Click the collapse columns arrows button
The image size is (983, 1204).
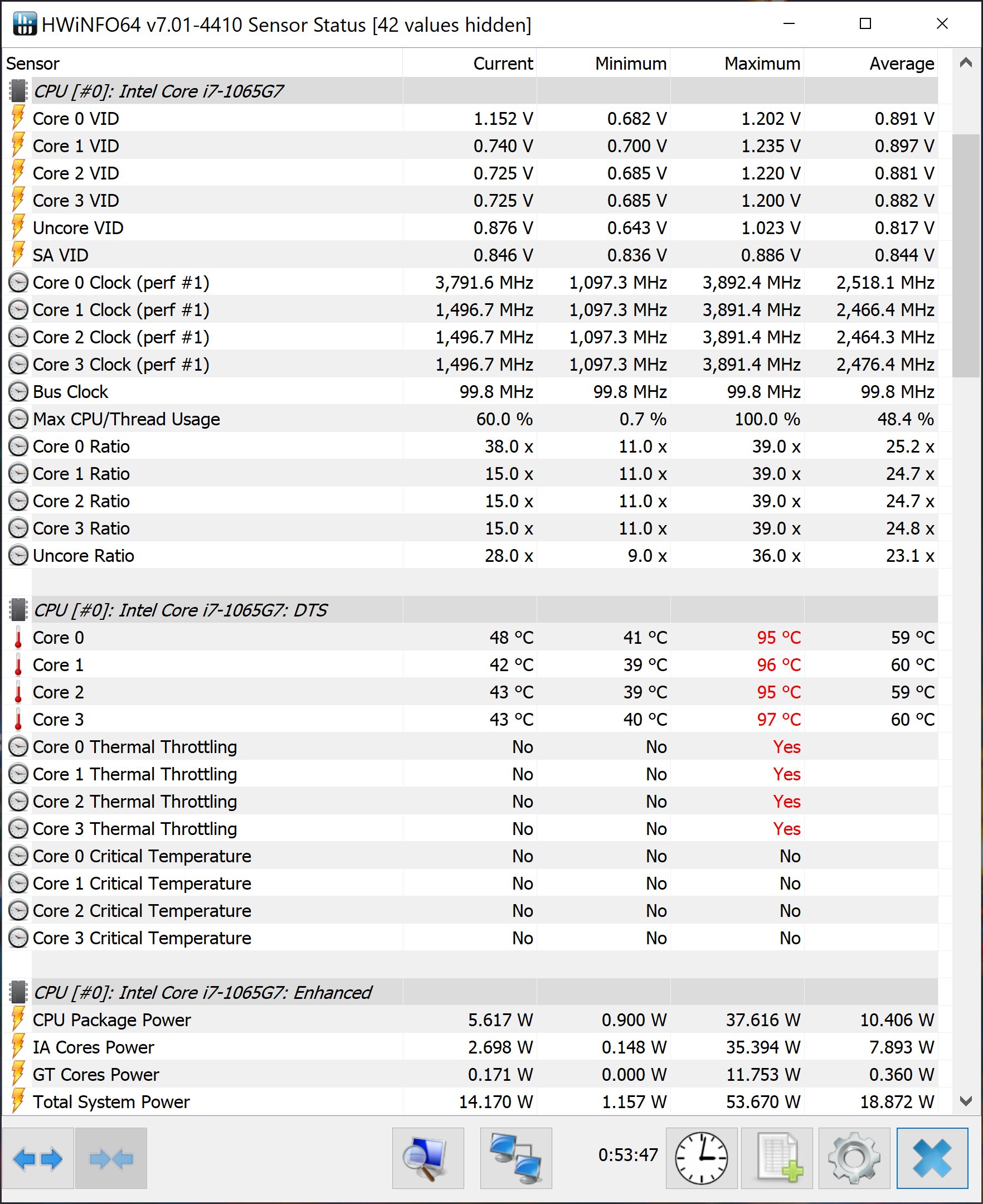111,1159
